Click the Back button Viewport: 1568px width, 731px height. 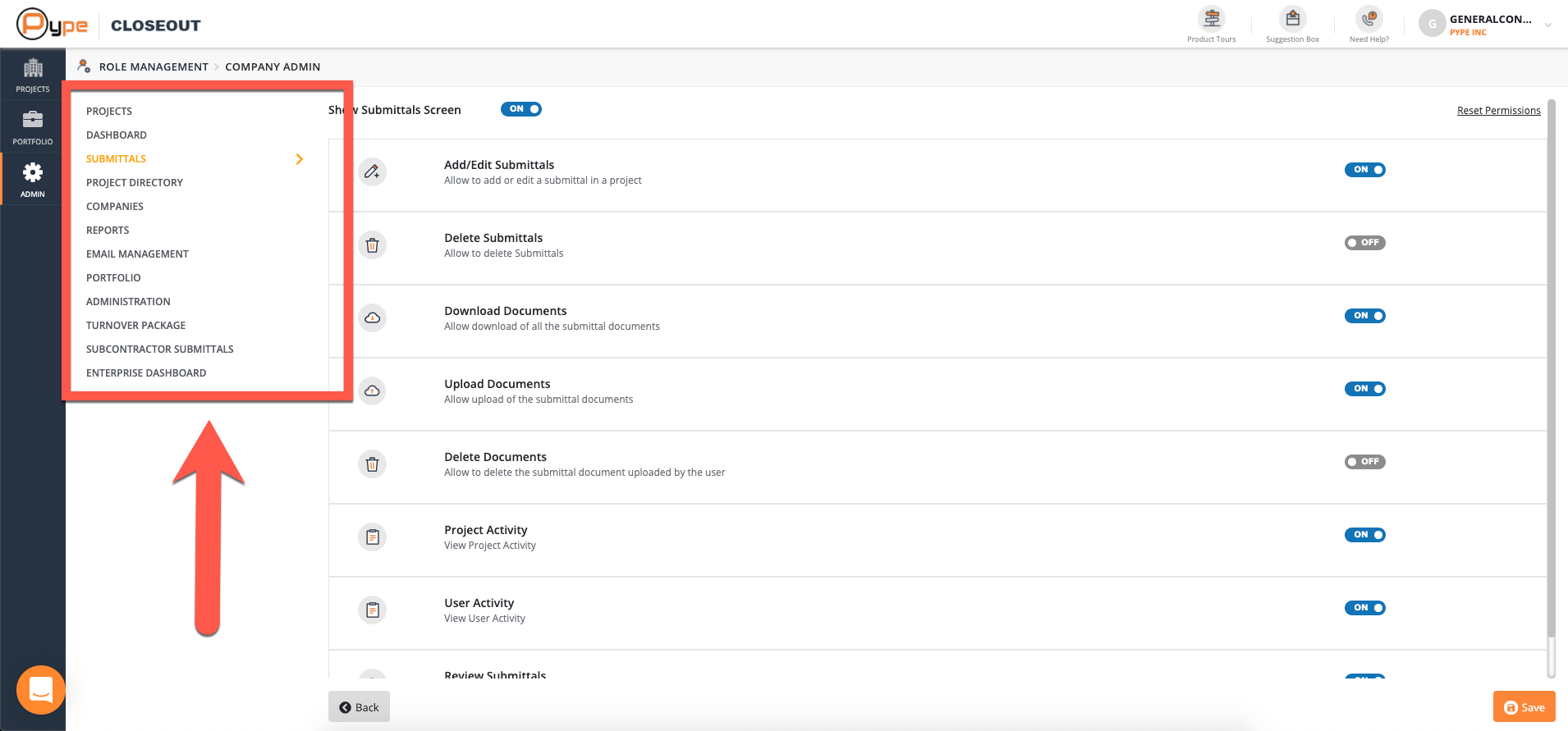pyautogui.click(x=359, y=707)
